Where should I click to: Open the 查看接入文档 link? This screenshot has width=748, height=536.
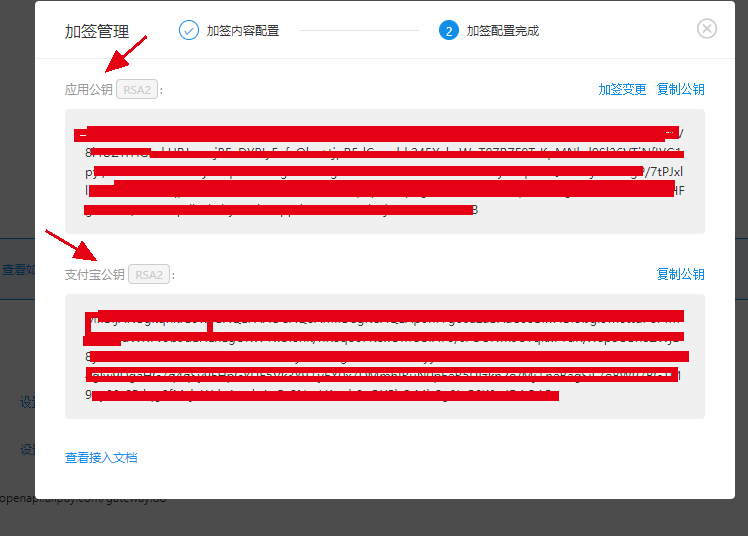pyautogui.click(x=101, y=458)
